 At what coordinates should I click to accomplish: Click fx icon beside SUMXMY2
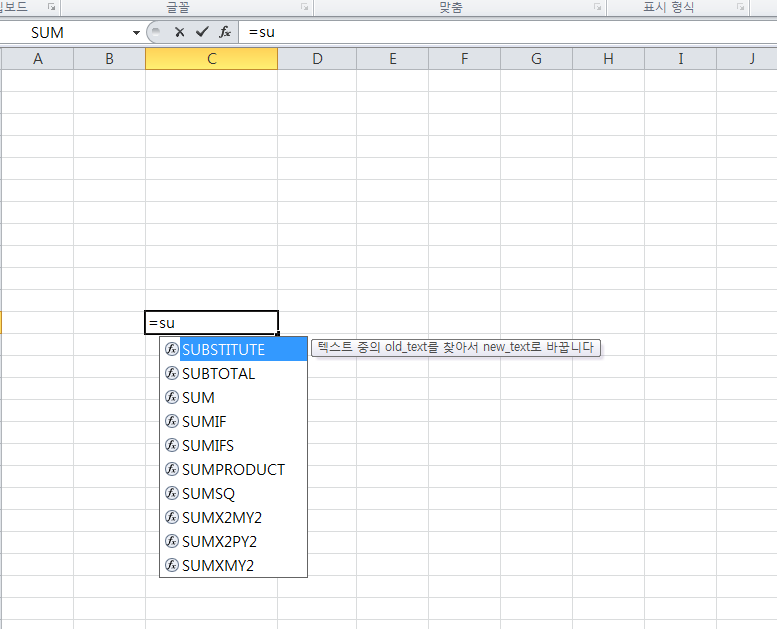(x=171, y=565)
